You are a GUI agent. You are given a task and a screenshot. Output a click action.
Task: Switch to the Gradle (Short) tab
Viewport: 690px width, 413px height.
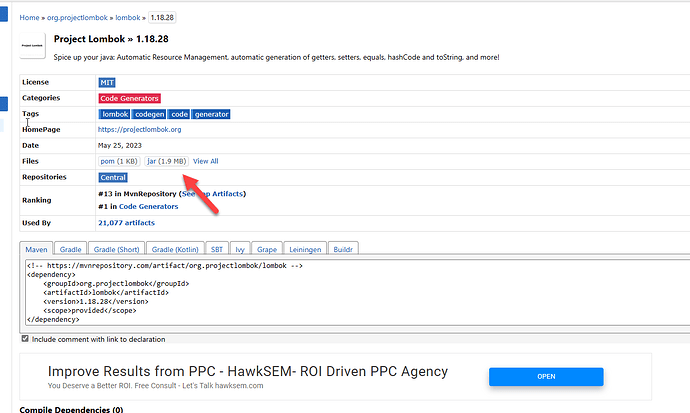pos(116,249)
